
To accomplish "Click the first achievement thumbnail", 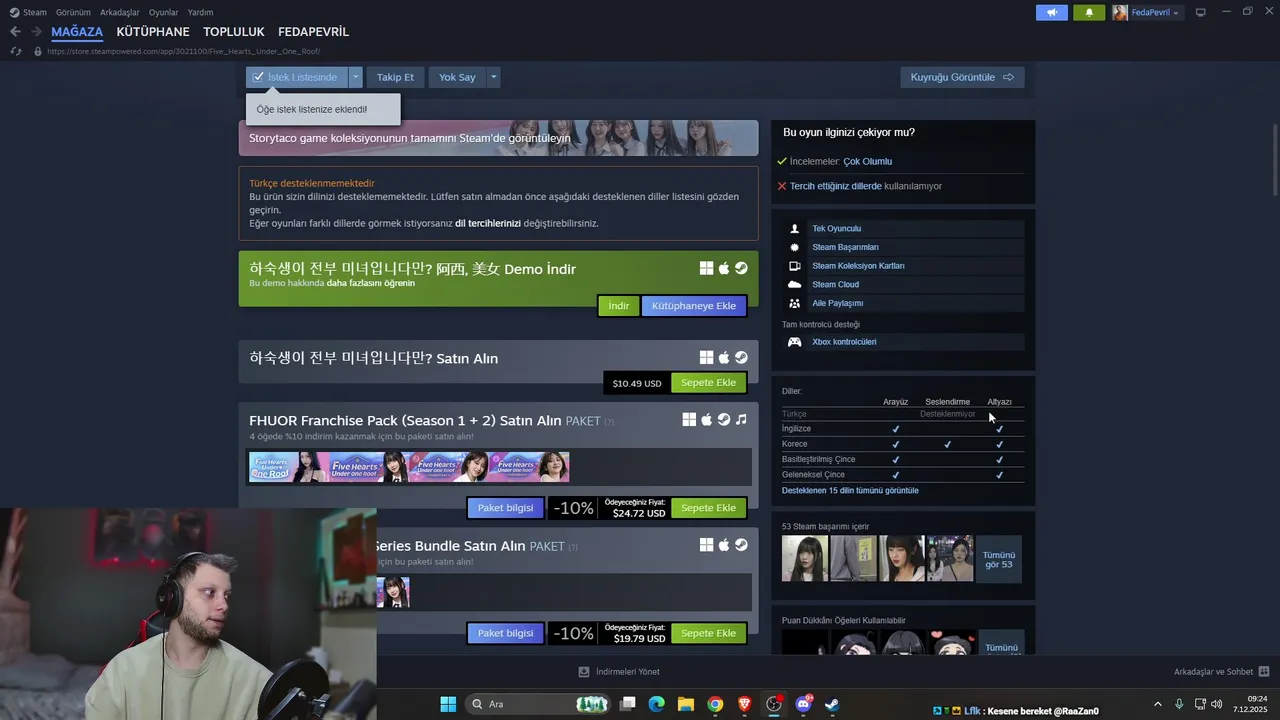I will pyautogui.click(x=805, y=559).
